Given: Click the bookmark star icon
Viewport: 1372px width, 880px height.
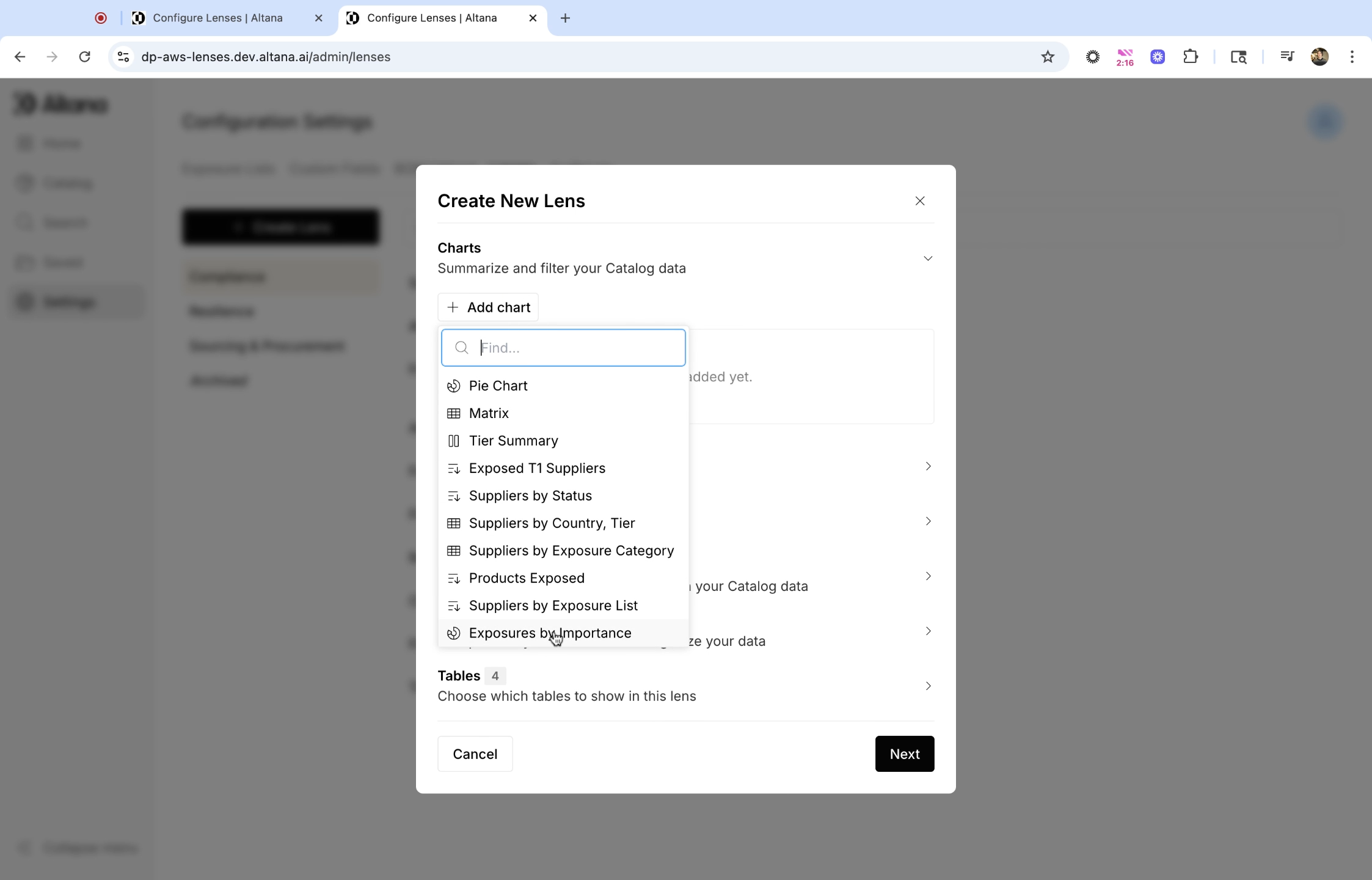Looking at the screenshot, I should tap(1048, 57).
